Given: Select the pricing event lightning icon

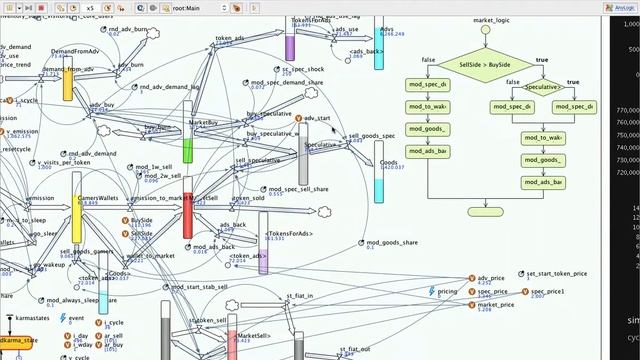Looking at the screenshot, I should pos(432,291).
